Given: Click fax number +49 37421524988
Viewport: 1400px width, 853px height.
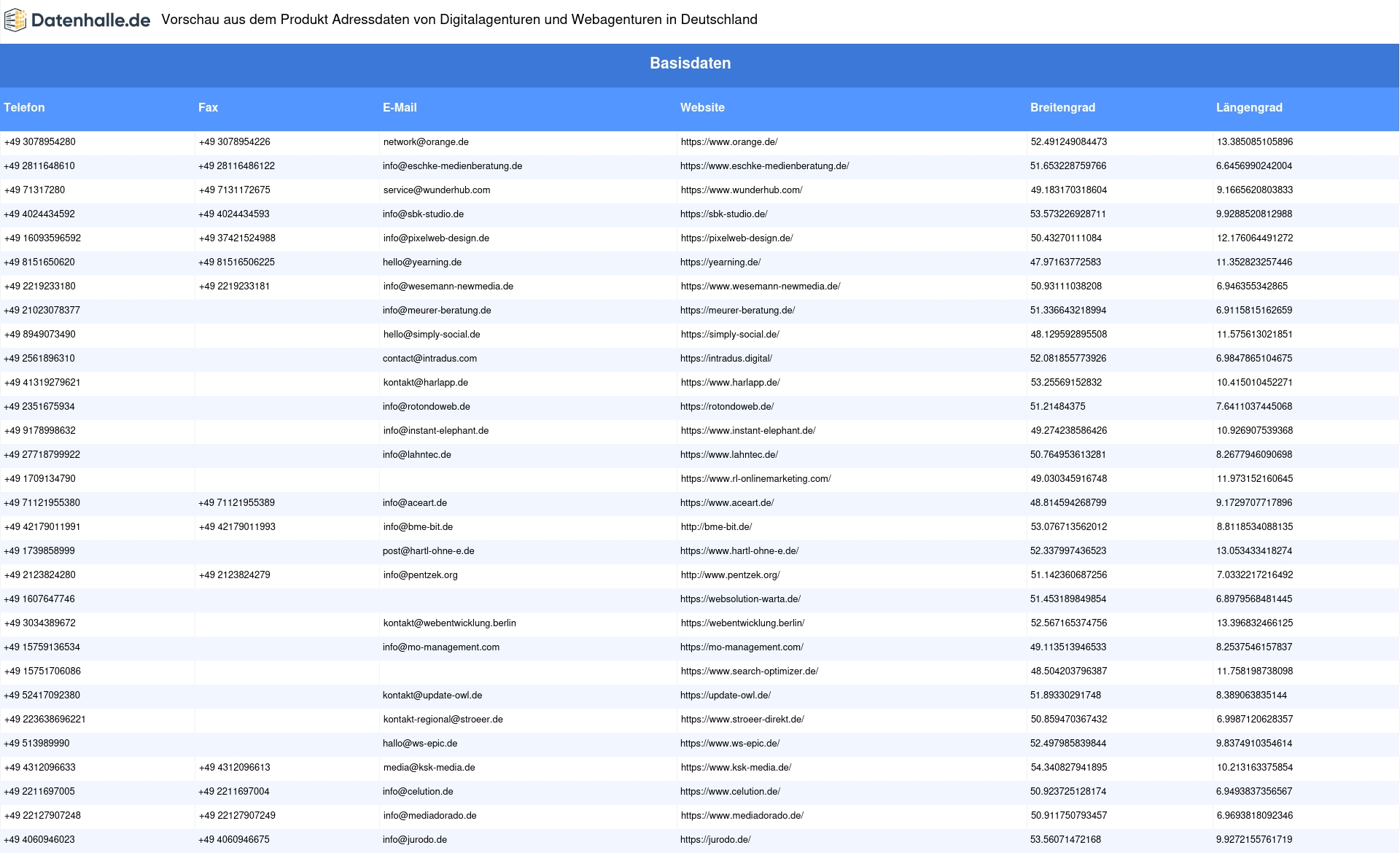Looking at the screenshot, I should click(x=237, y=238).
